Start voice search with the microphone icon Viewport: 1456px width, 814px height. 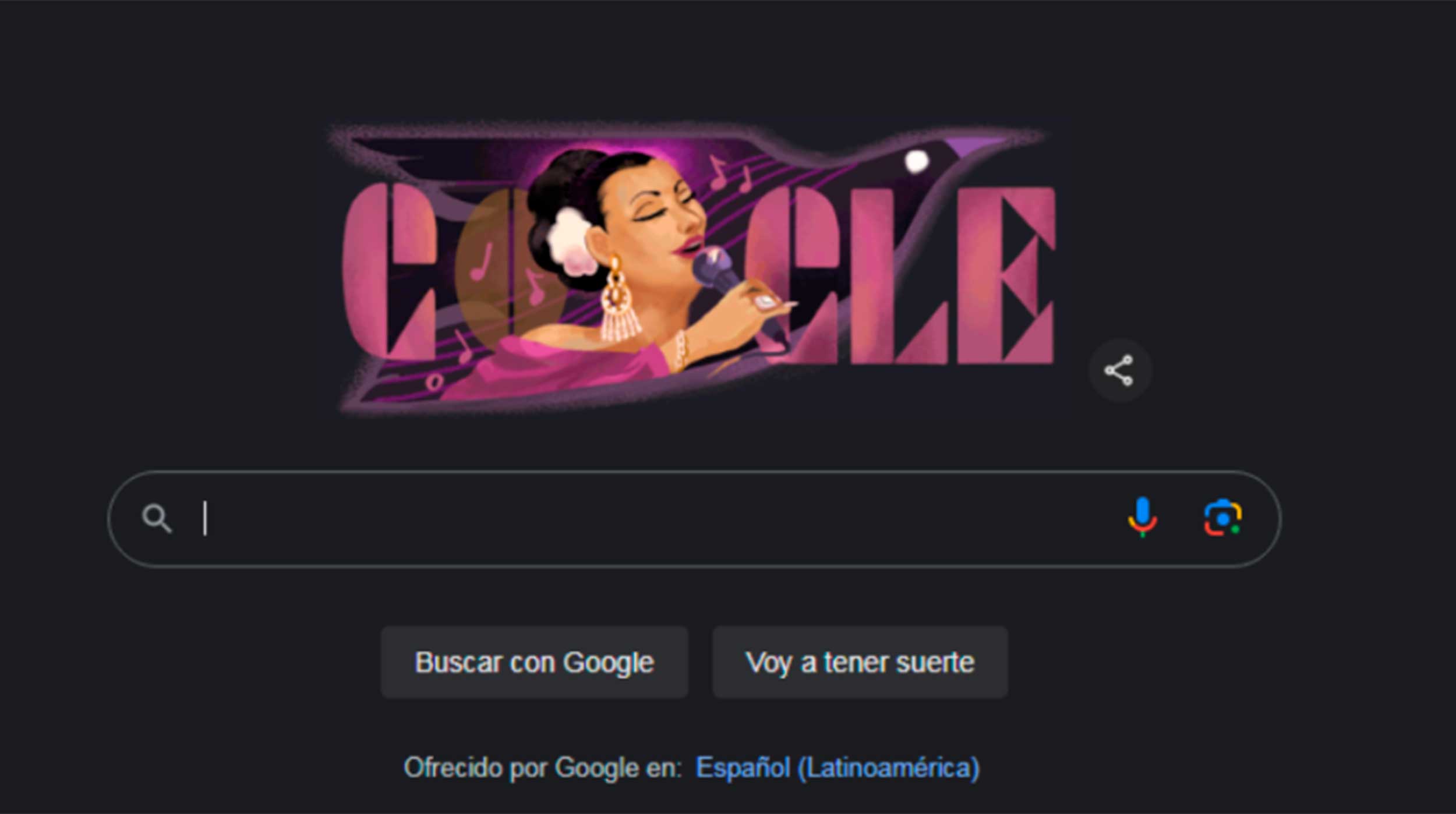(x=1142, y=517)
